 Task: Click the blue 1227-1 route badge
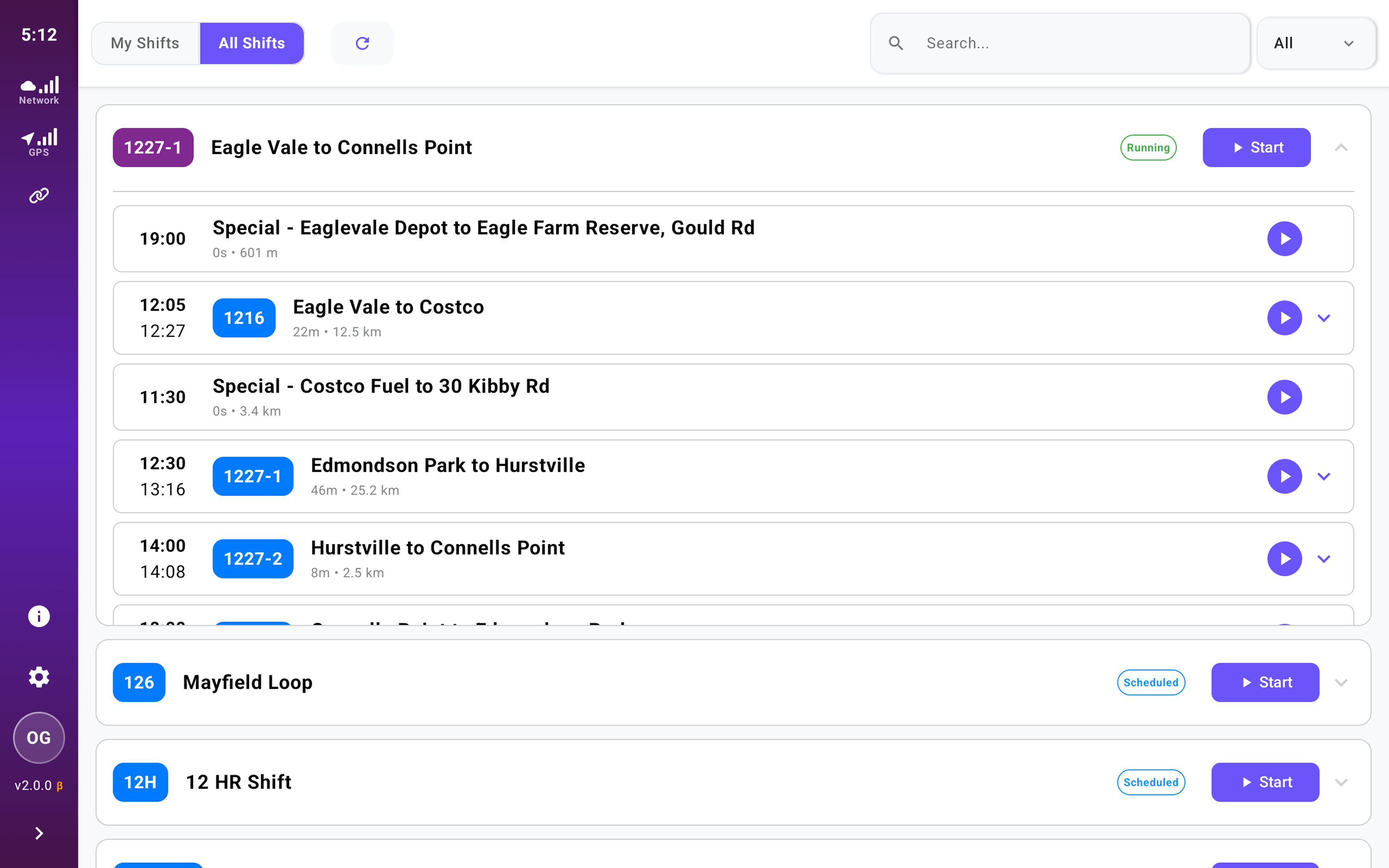click(x=253, y=477)
